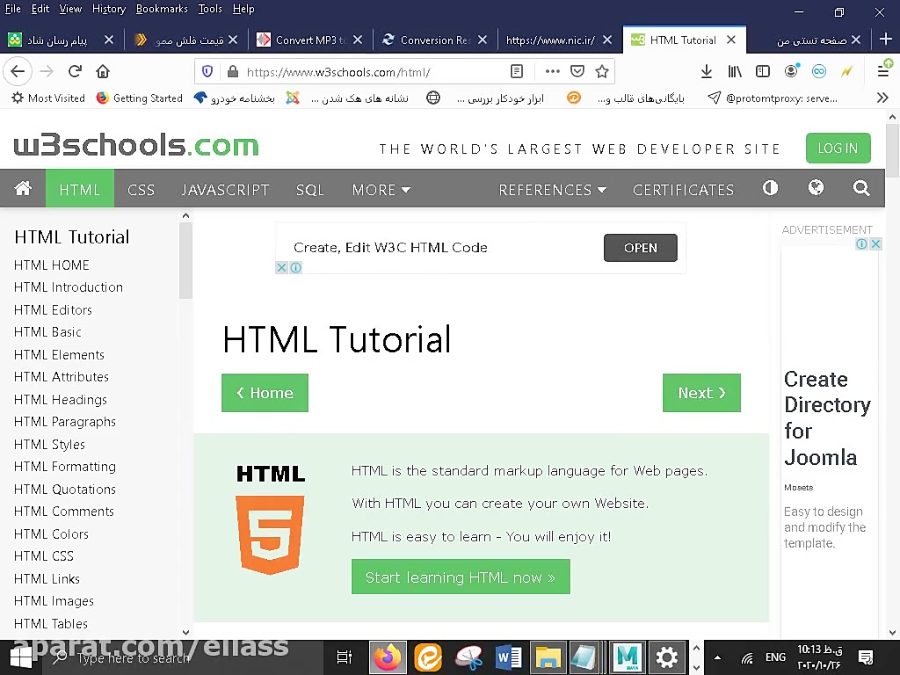The width and height of the screenshot is (900, 675).
Task: Open the translate/language globe icon
Action: point(817,189)
